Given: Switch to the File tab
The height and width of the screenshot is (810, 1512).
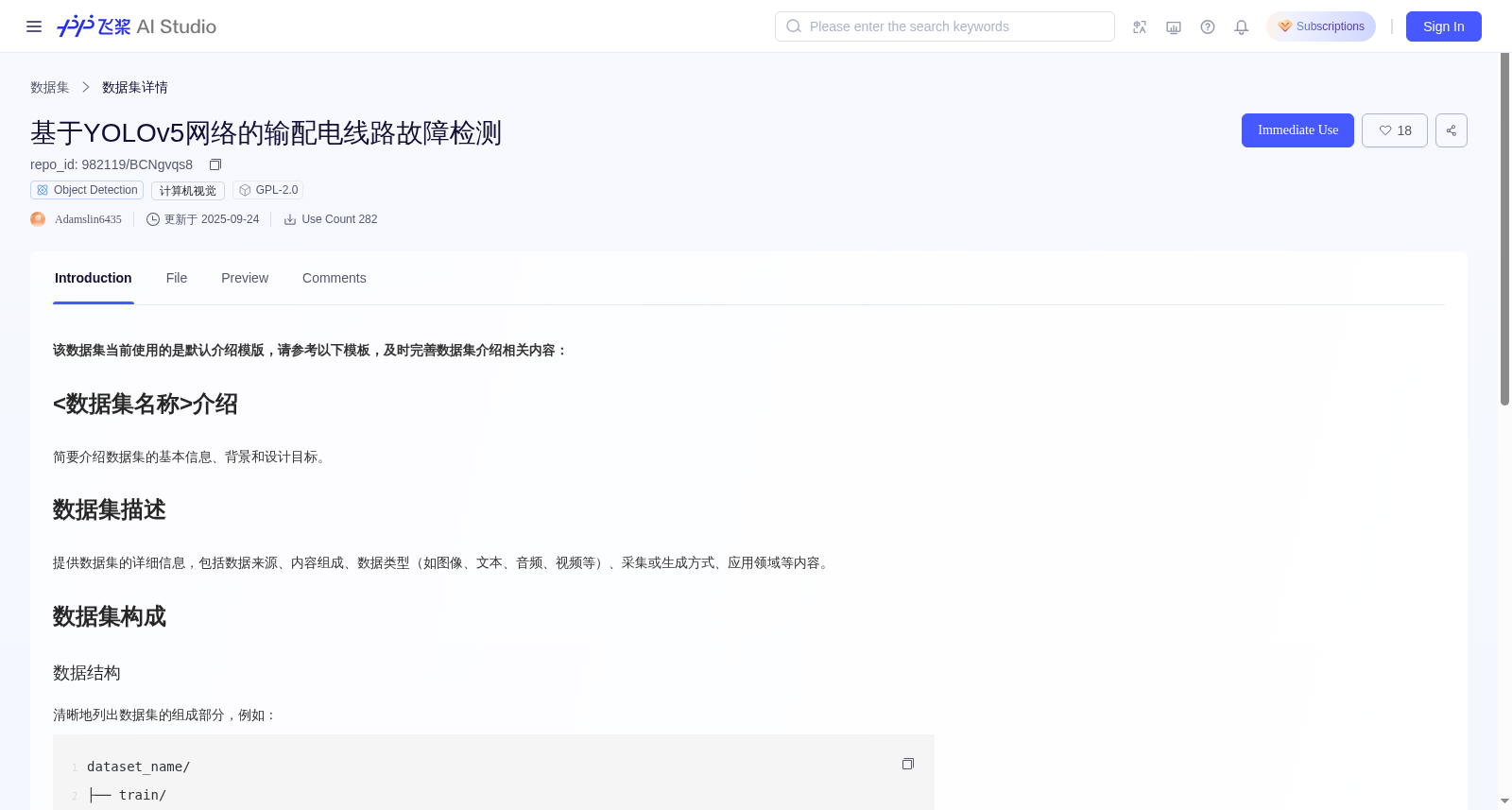Looking at the screenshot, I should coord(177,278).
